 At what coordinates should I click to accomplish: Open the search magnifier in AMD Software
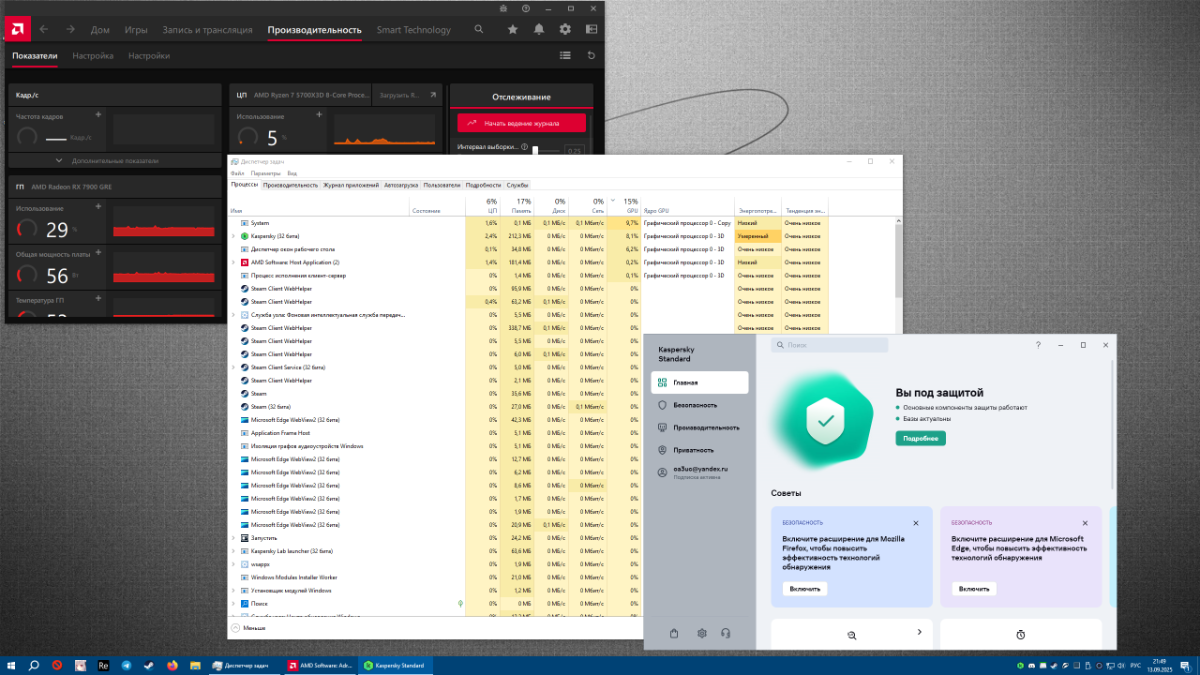pyautogui.click(x=479, y=30)
